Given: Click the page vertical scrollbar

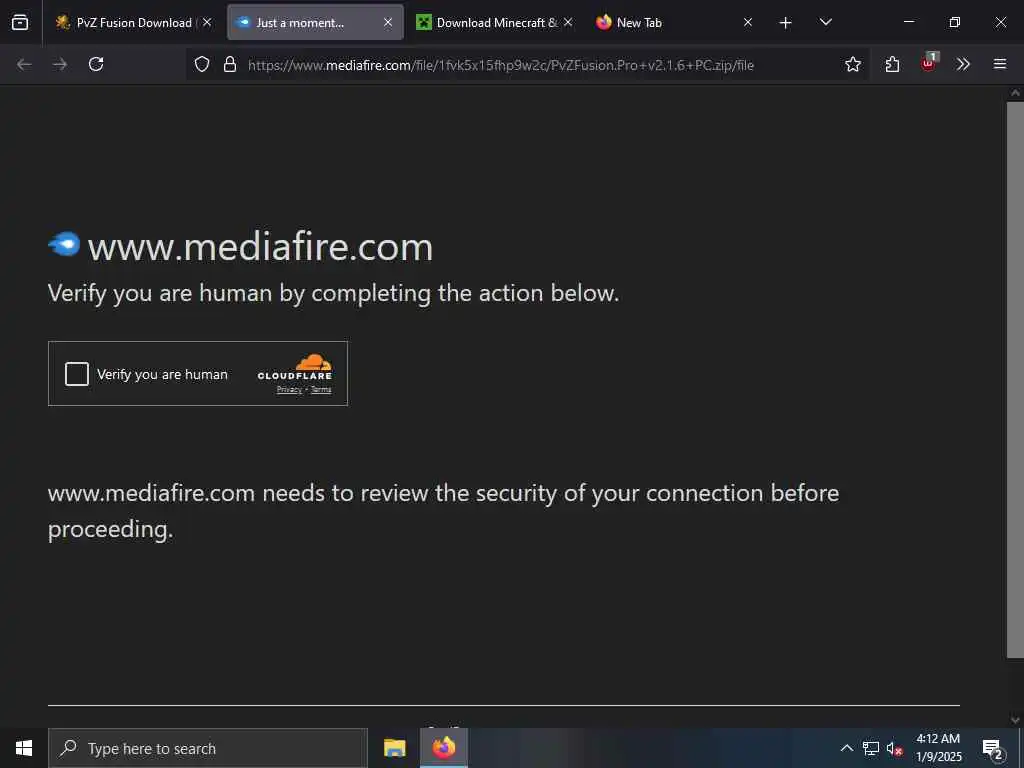Looking at the screenshot, I should point(1015,380).
